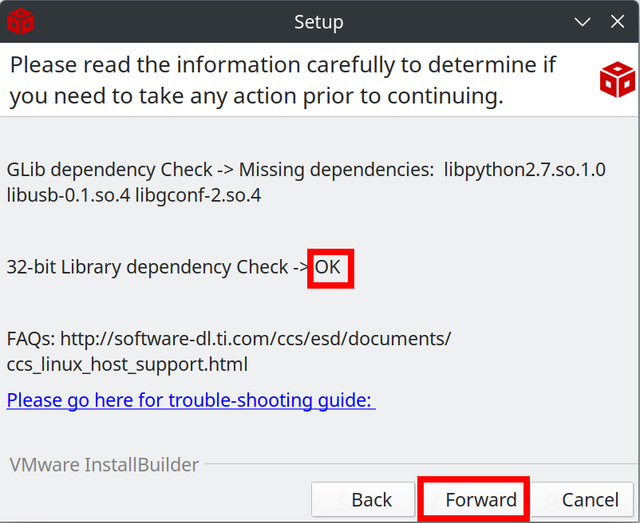Screen dimensions: 640x523
Task: Click the red cube icon in title bar
Action: pos(21,22)
